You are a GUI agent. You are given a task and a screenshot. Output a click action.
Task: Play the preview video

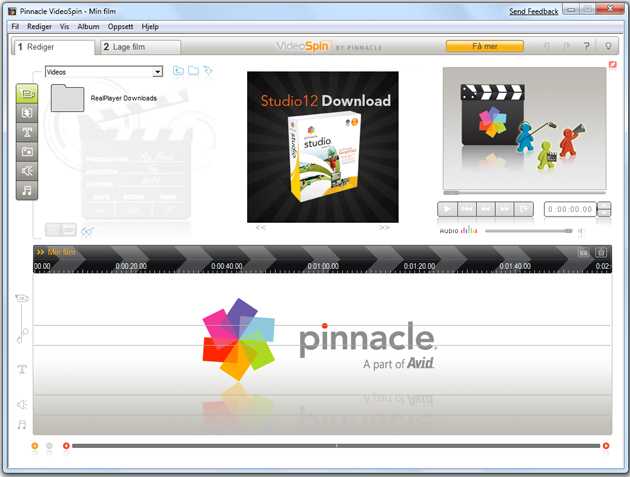tap(447, 209)
